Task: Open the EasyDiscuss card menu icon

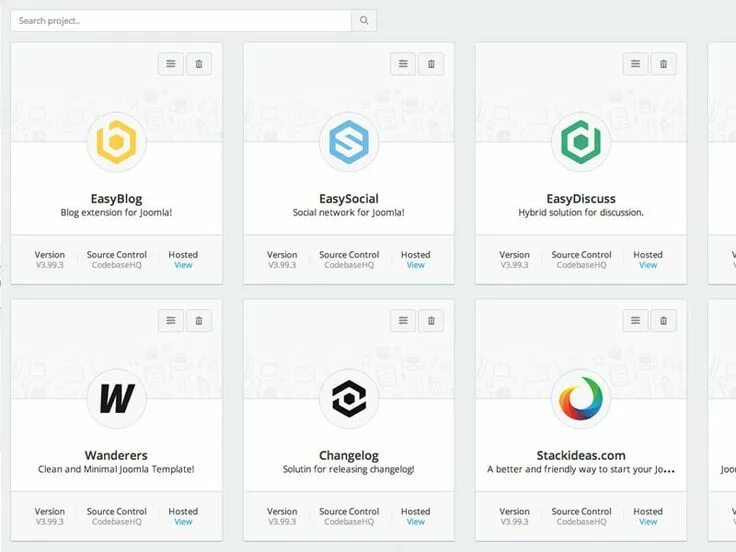Action: pyautogui.click(x=636, y=64)
